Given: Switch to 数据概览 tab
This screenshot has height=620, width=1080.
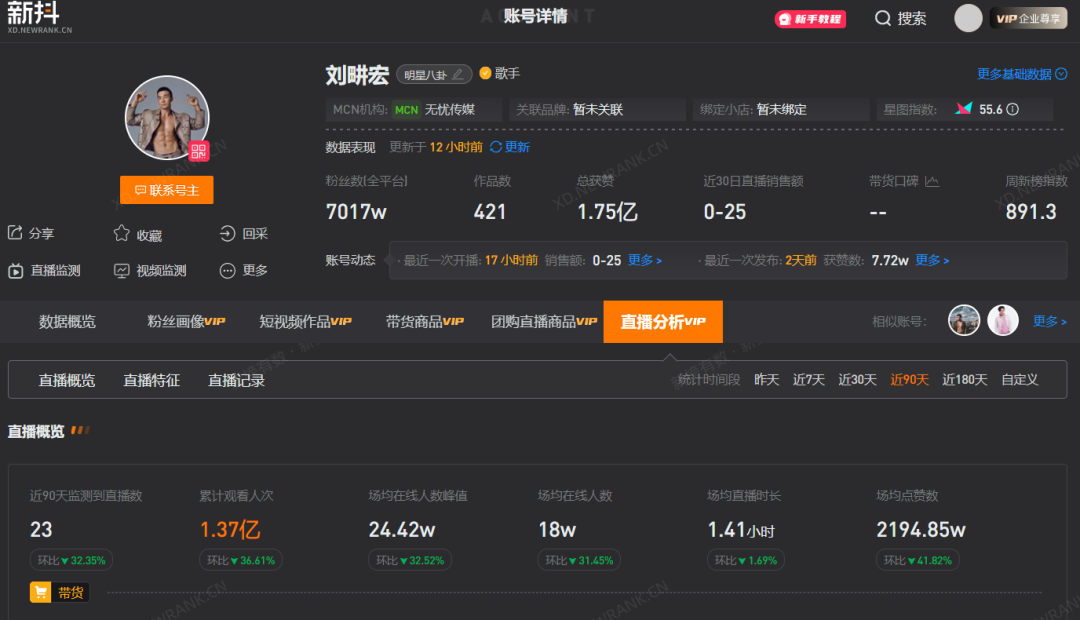Looking at the screenshot, I should pyautogui.click(x=67, y=322).
